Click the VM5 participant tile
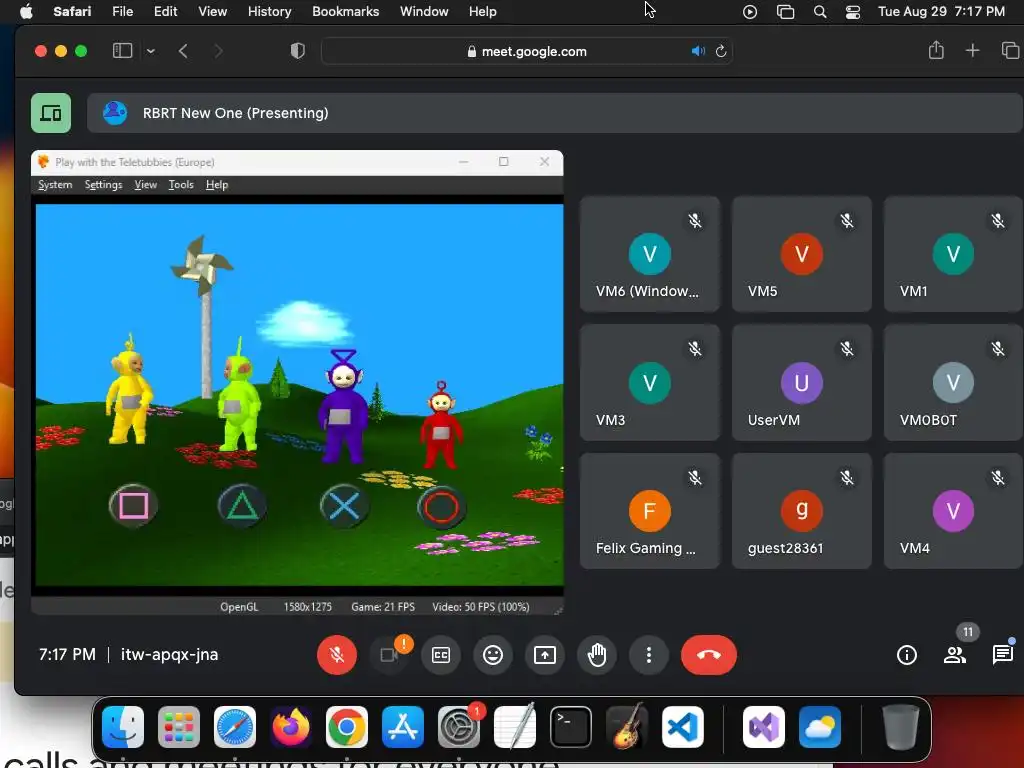 [x=802, y=254]
